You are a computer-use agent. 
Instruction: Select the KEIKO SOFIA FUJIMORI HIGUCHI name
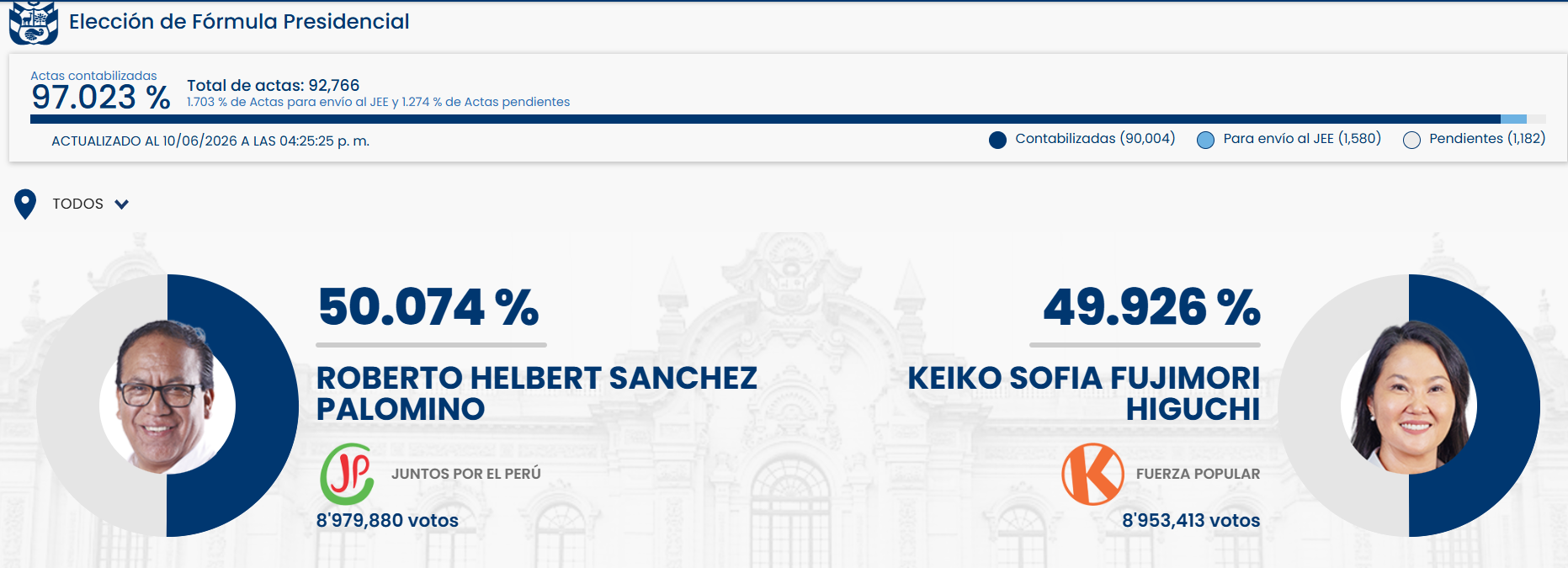point(1083,393)
